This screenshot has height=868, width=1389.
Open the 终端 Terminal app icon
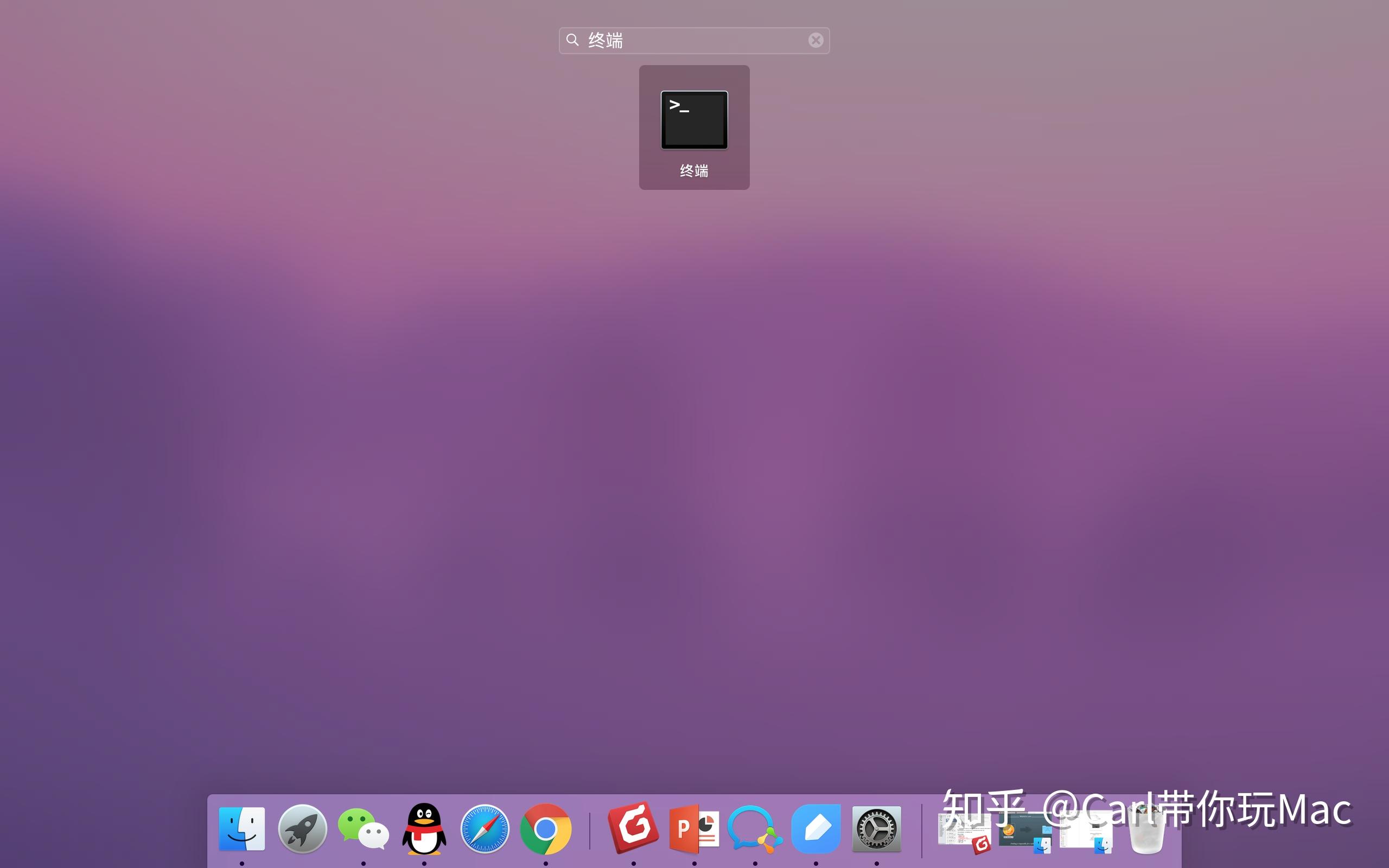tap(694, 120)
